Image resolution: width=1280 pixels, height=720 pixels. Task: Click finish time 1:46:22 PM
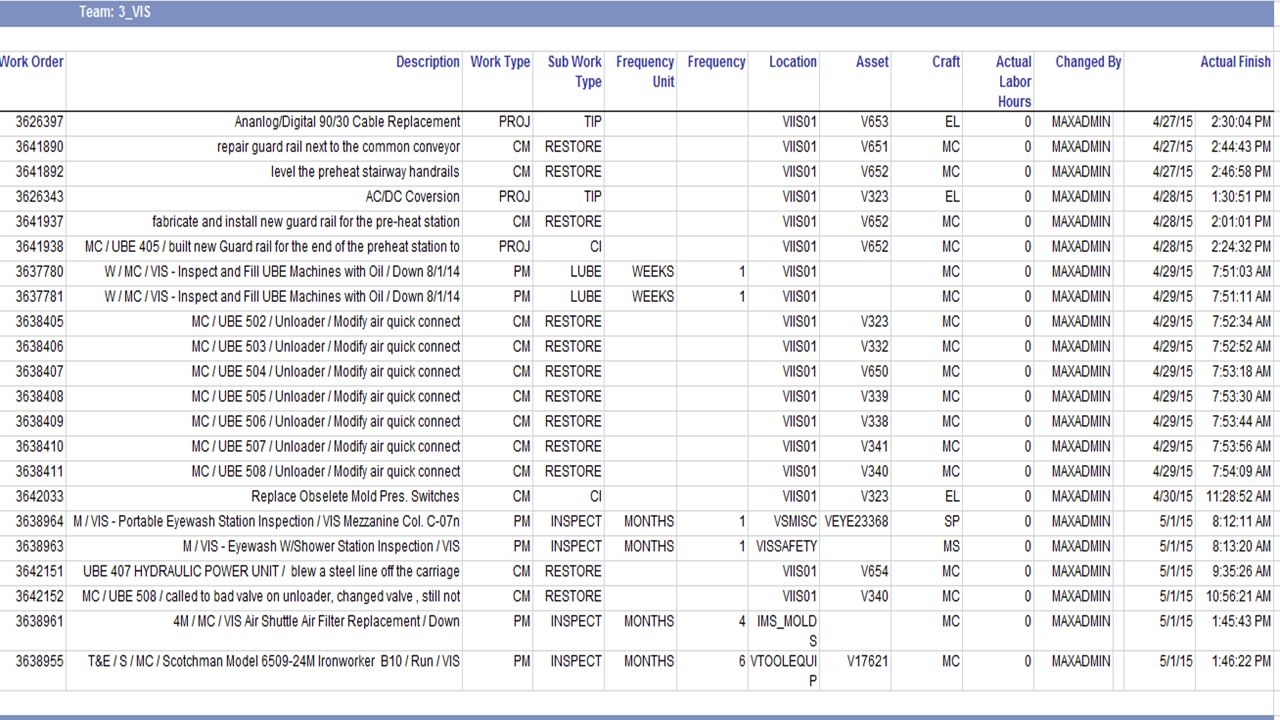tap(1241, 662)
